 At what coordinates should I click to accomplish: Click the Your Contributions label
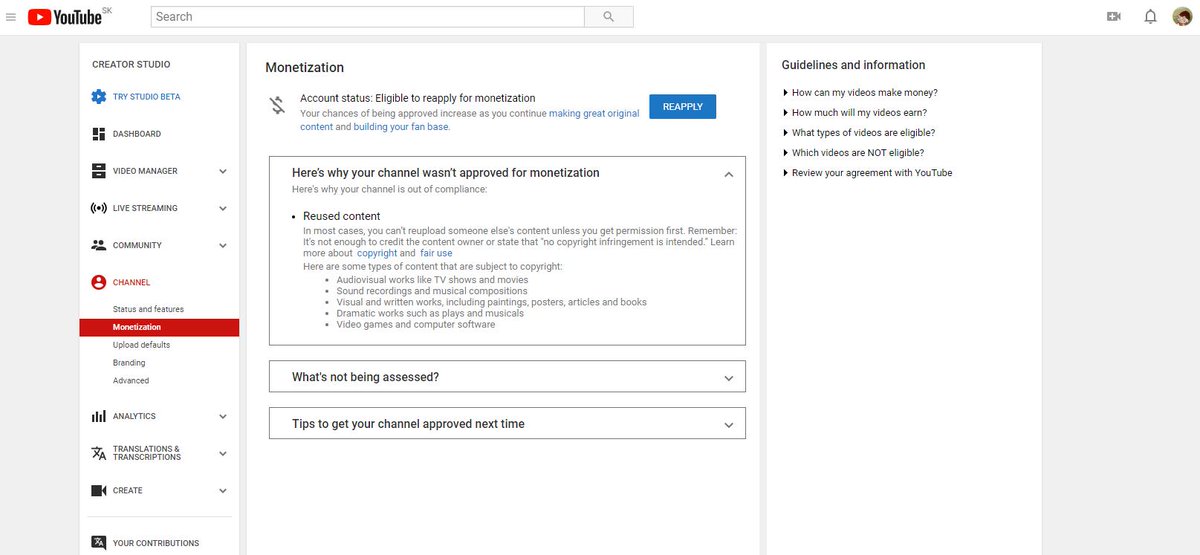156,543
